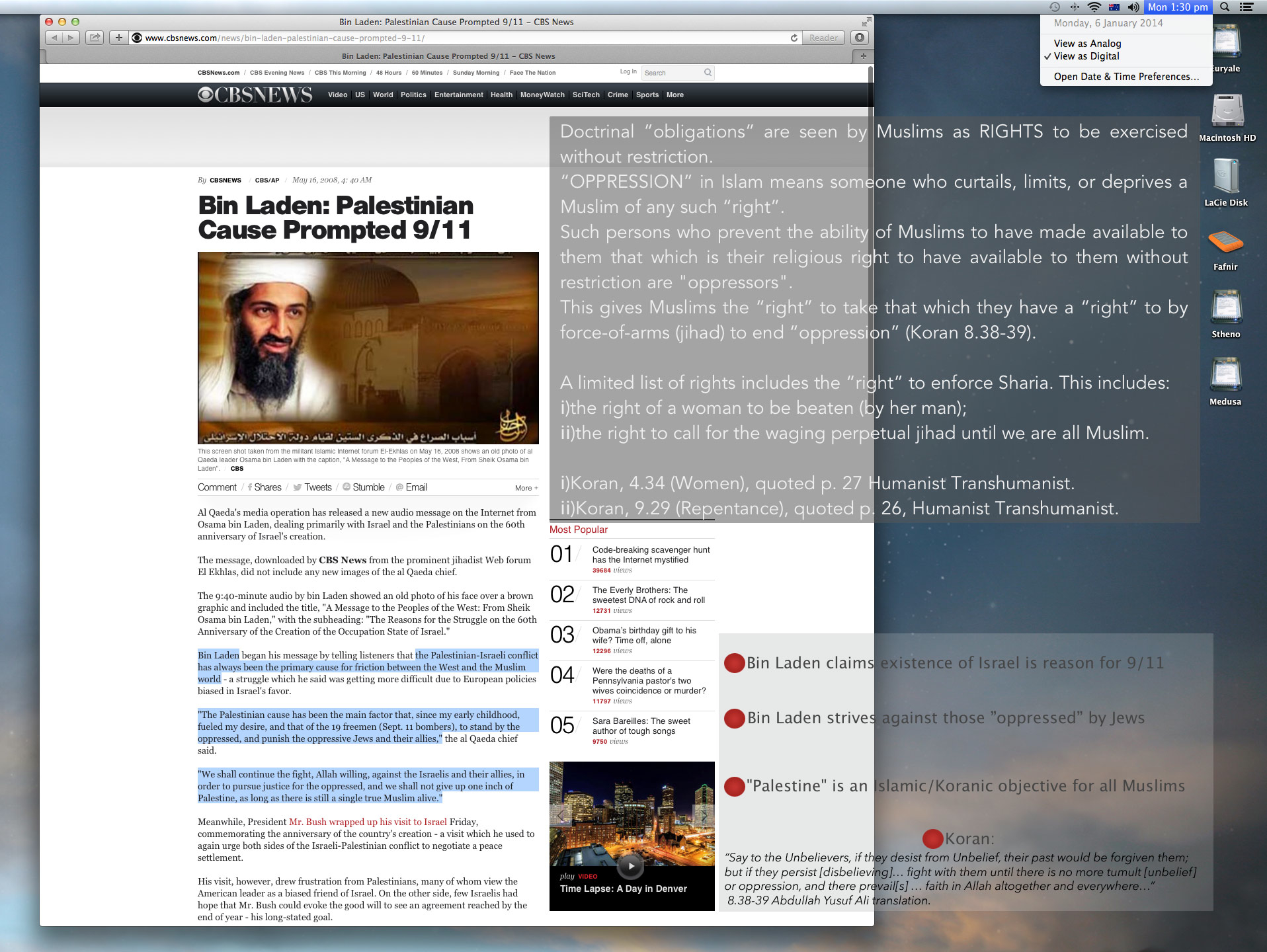Open the Comment link under the photo
This screenshot has height=952, width=1267.
[x=217, y=487]
